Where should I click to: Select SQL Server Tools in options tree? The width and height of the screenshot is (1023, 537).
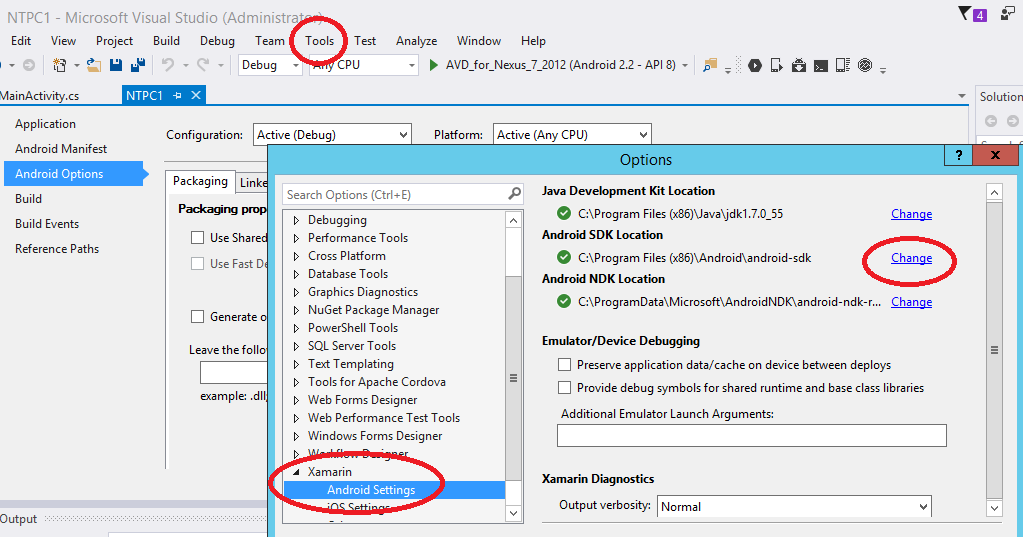(x=352, y=346)
